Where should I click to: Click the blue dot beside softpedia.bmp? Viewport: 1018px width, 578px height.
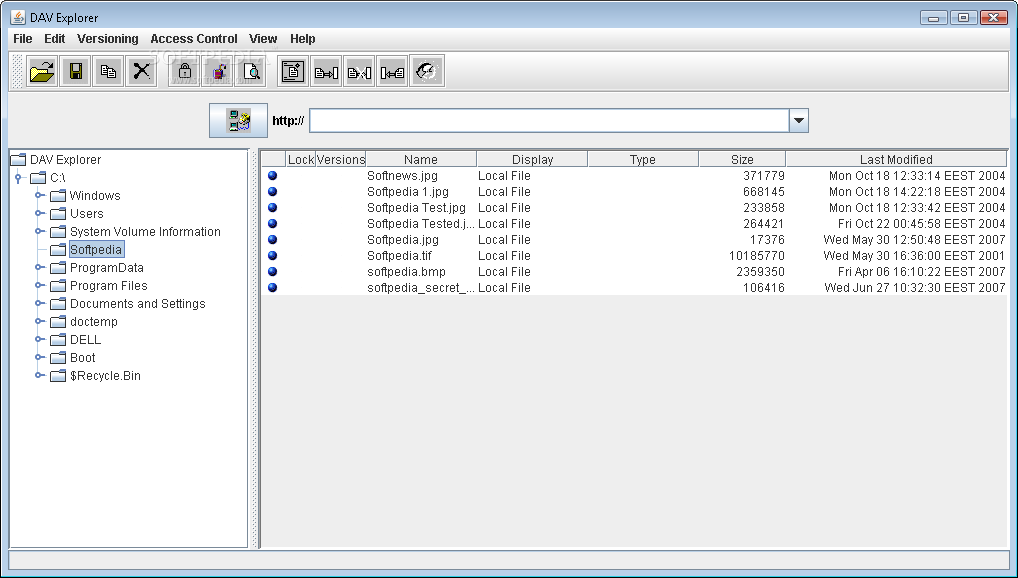[273, 271]
